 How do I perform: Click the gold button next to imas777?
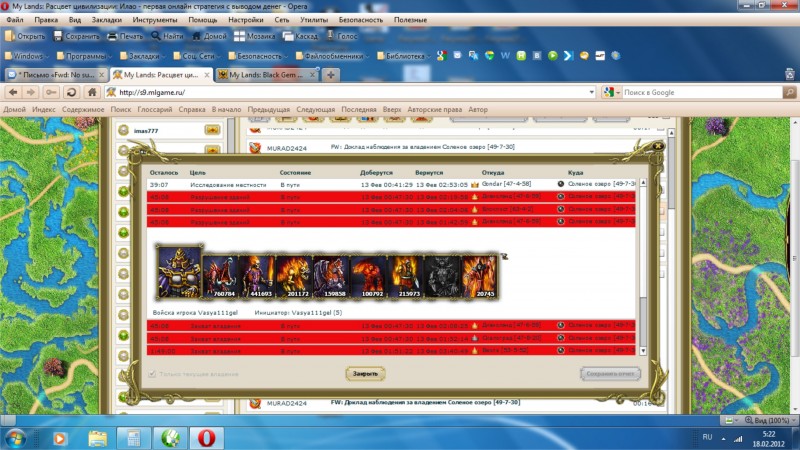[212, 131]
